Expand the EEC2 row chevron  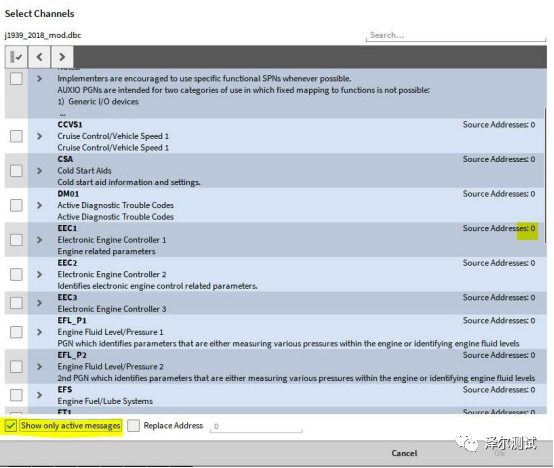click(39, 274)
